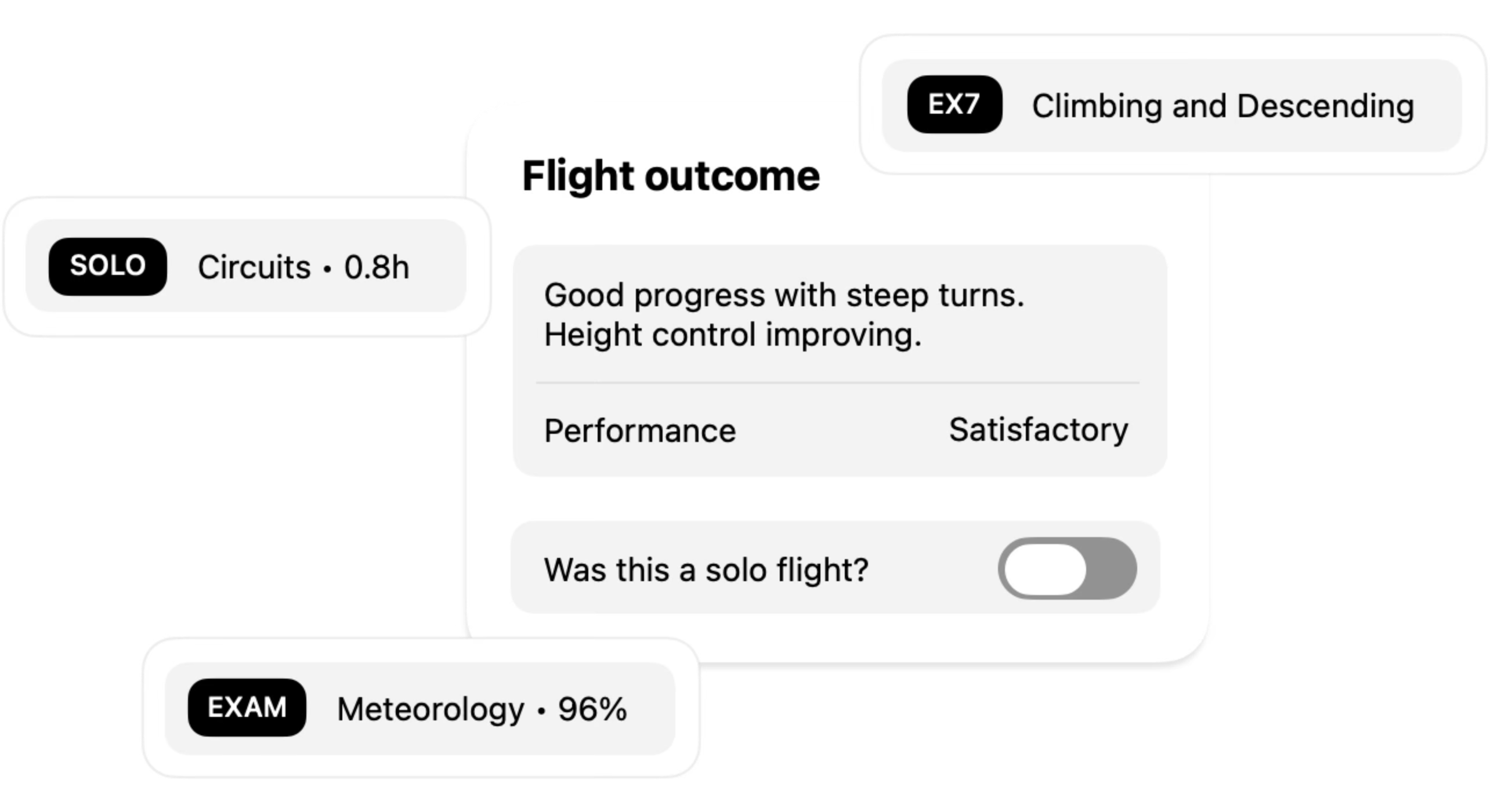The image size is (1490, 812).
Task: Click the Flight outcome heading
Action: click(x=671, y=176)
